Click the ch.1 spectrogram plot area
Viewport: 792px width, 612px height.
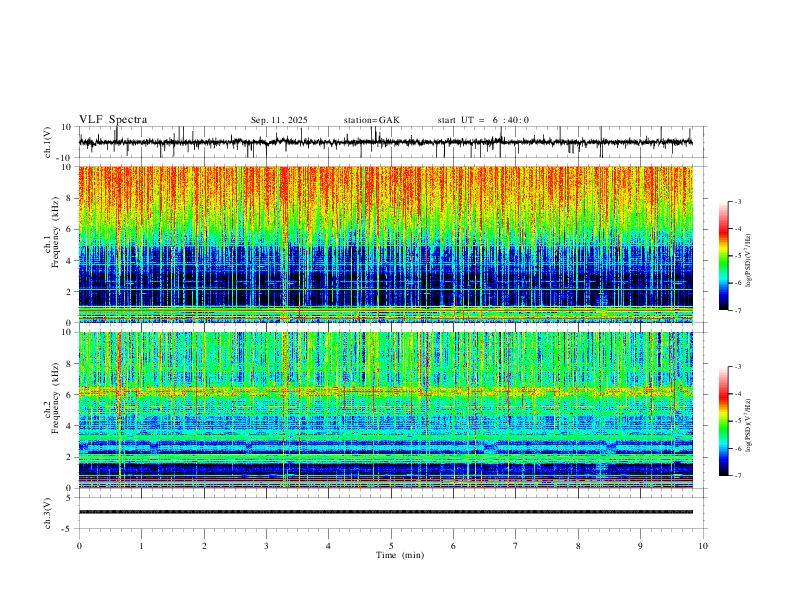(385, 244)
